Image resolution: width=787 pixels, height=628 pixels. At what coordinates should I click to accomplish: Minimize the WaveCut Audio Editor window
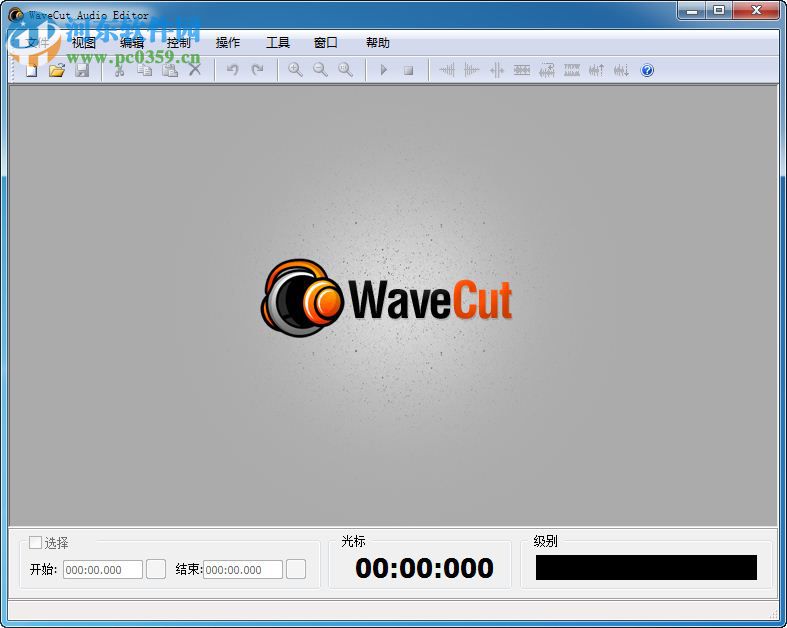click(692, 11)
